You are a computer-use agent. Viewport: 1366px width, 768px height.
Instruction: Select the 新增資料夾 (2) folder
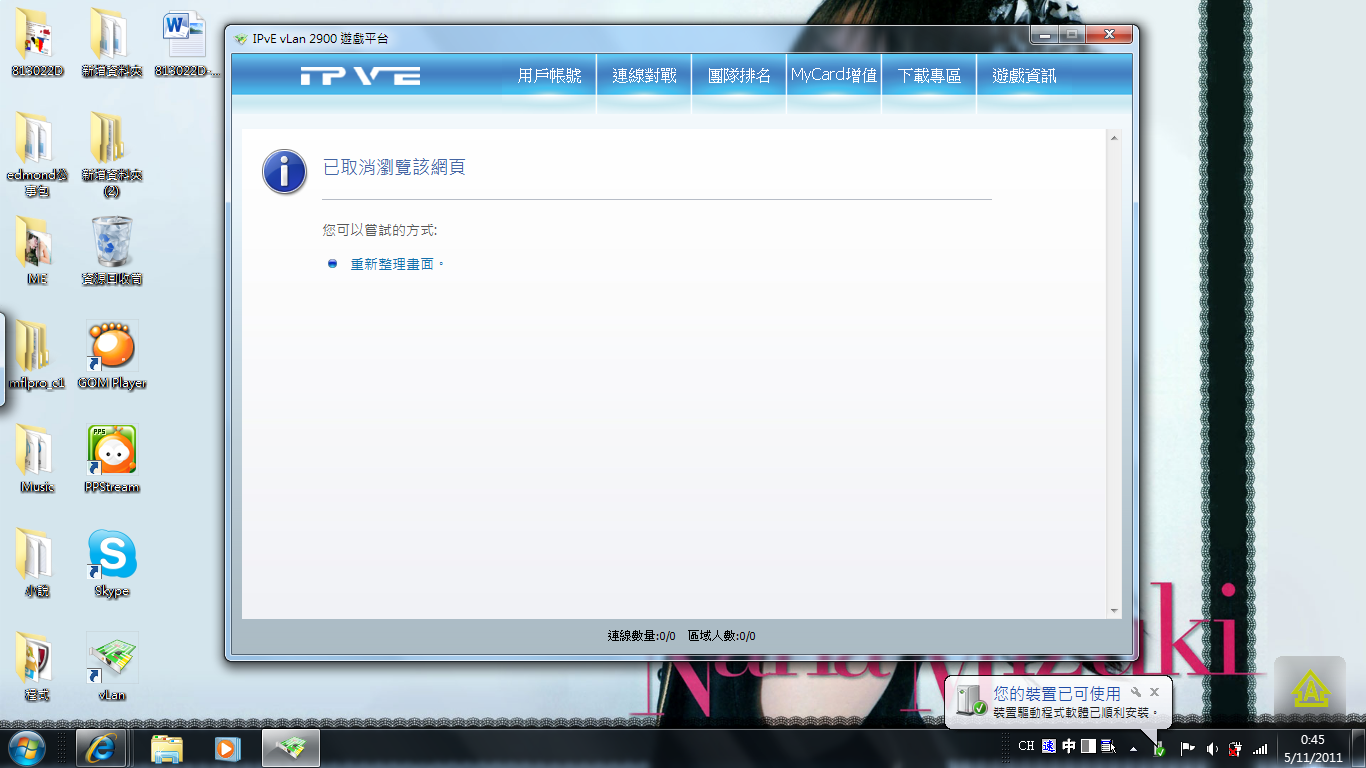[x=111, y=154]
